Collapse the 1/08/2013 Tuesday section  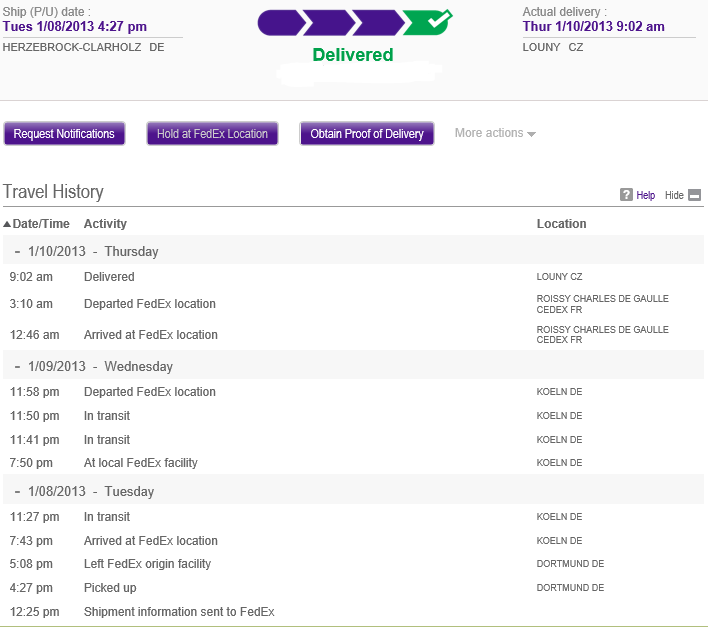18,491
